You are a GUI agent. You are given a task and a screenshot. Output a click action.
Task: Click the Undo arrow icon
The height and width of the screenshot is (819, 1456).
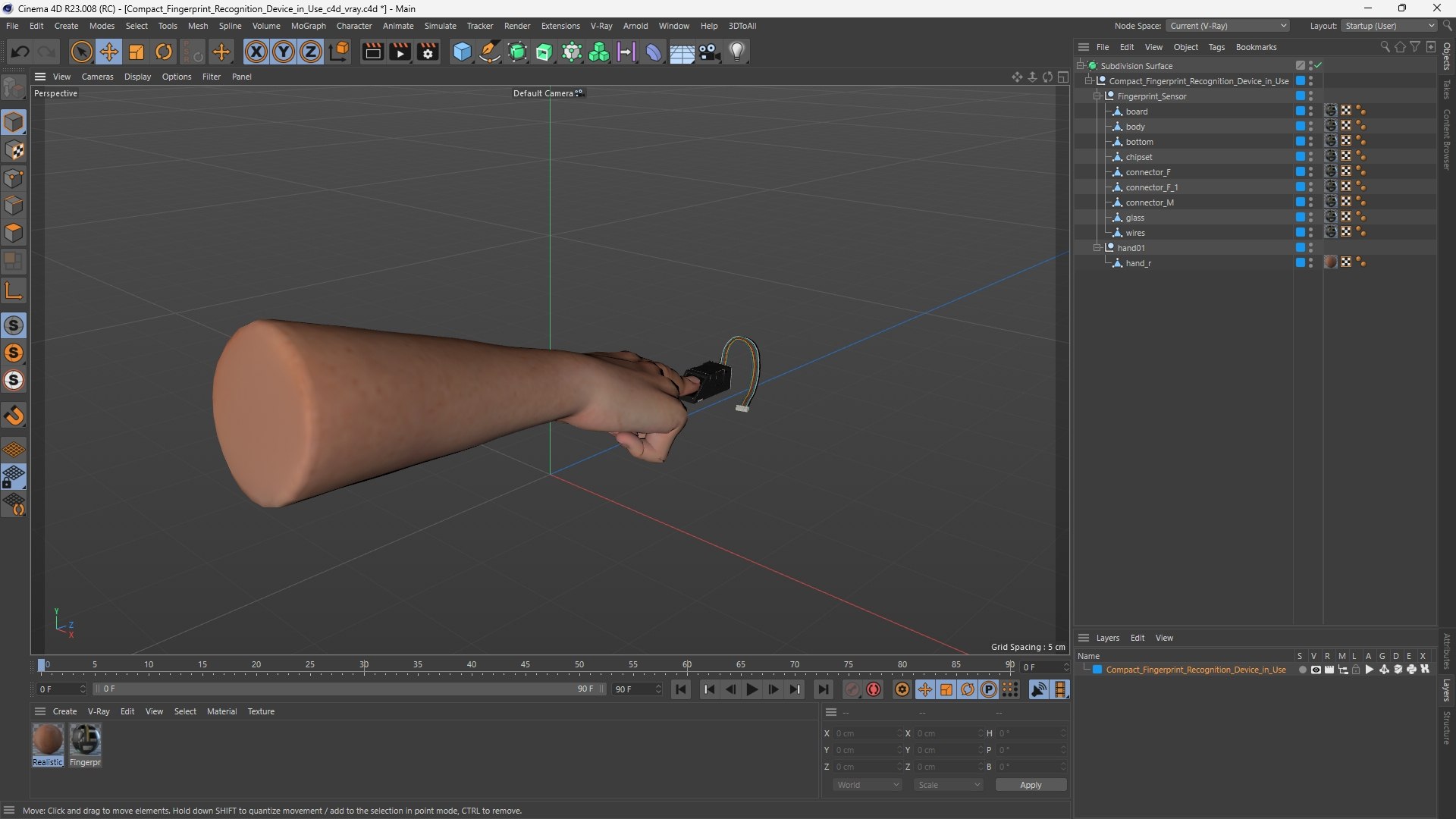[20, 52]
